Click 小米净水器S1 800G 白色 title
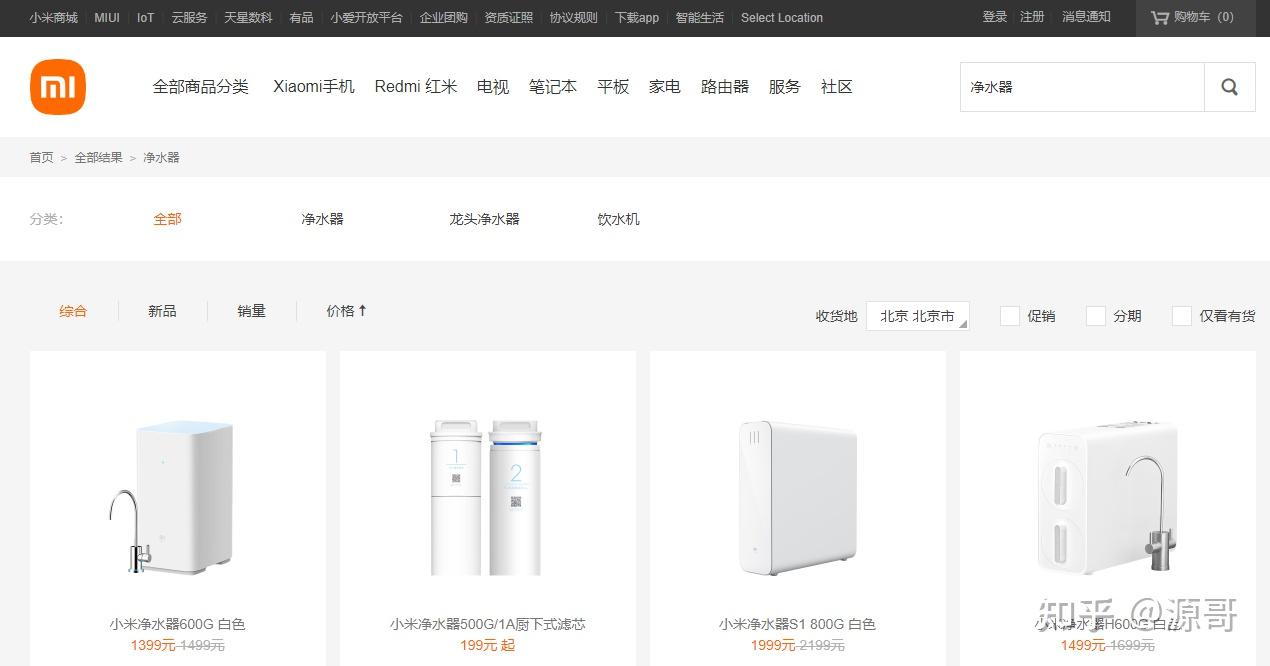Viewport: 1270px width, 666px height. [x=797, y=624]
